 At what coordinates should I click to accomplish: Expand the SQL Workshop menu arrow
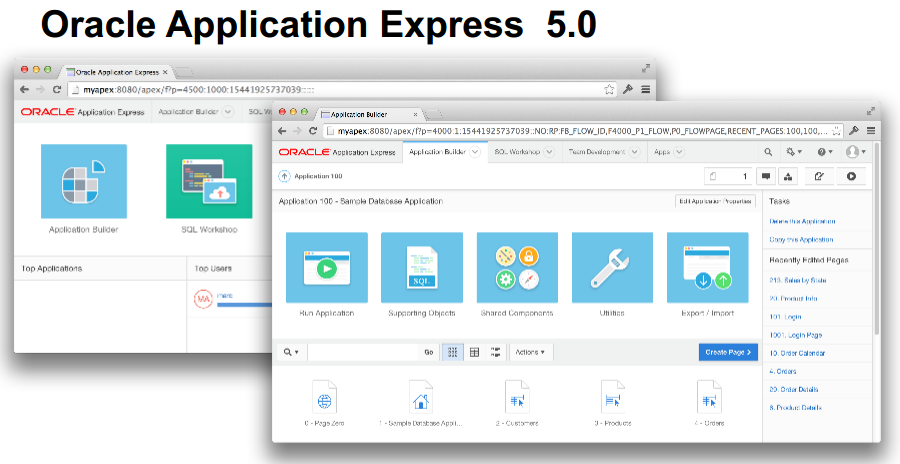[549, 152]
